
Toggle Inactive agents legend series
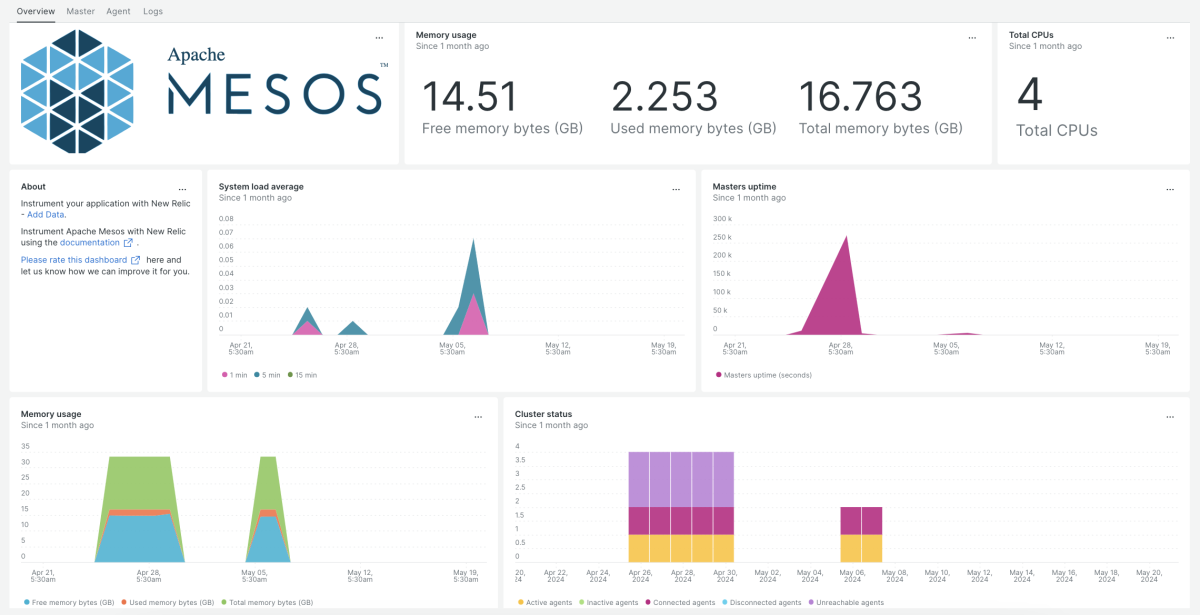pyautogui.click(x=609, y=602)
